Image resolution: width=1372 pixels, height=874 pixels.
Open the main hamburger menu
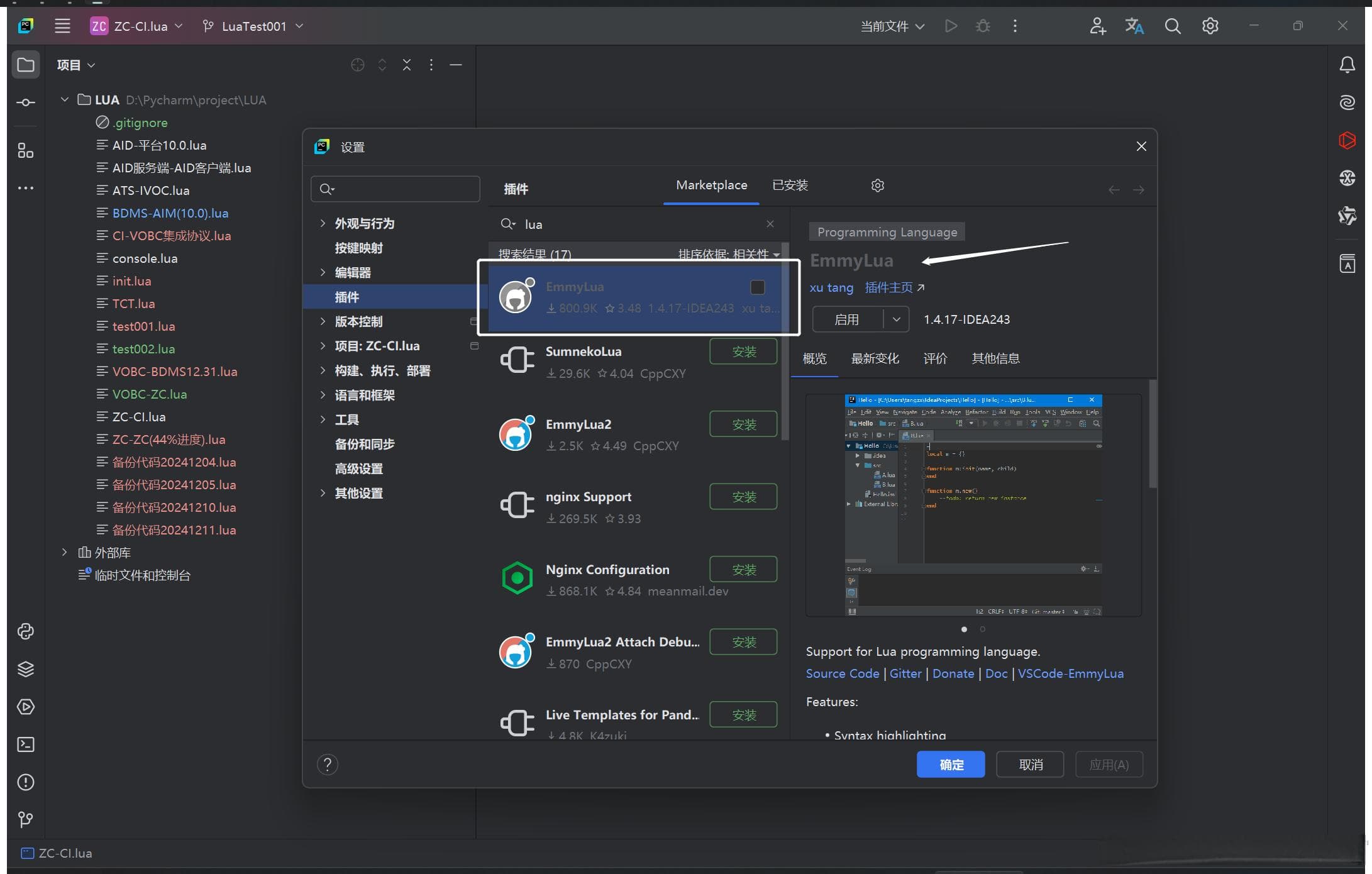coord(62,26)
